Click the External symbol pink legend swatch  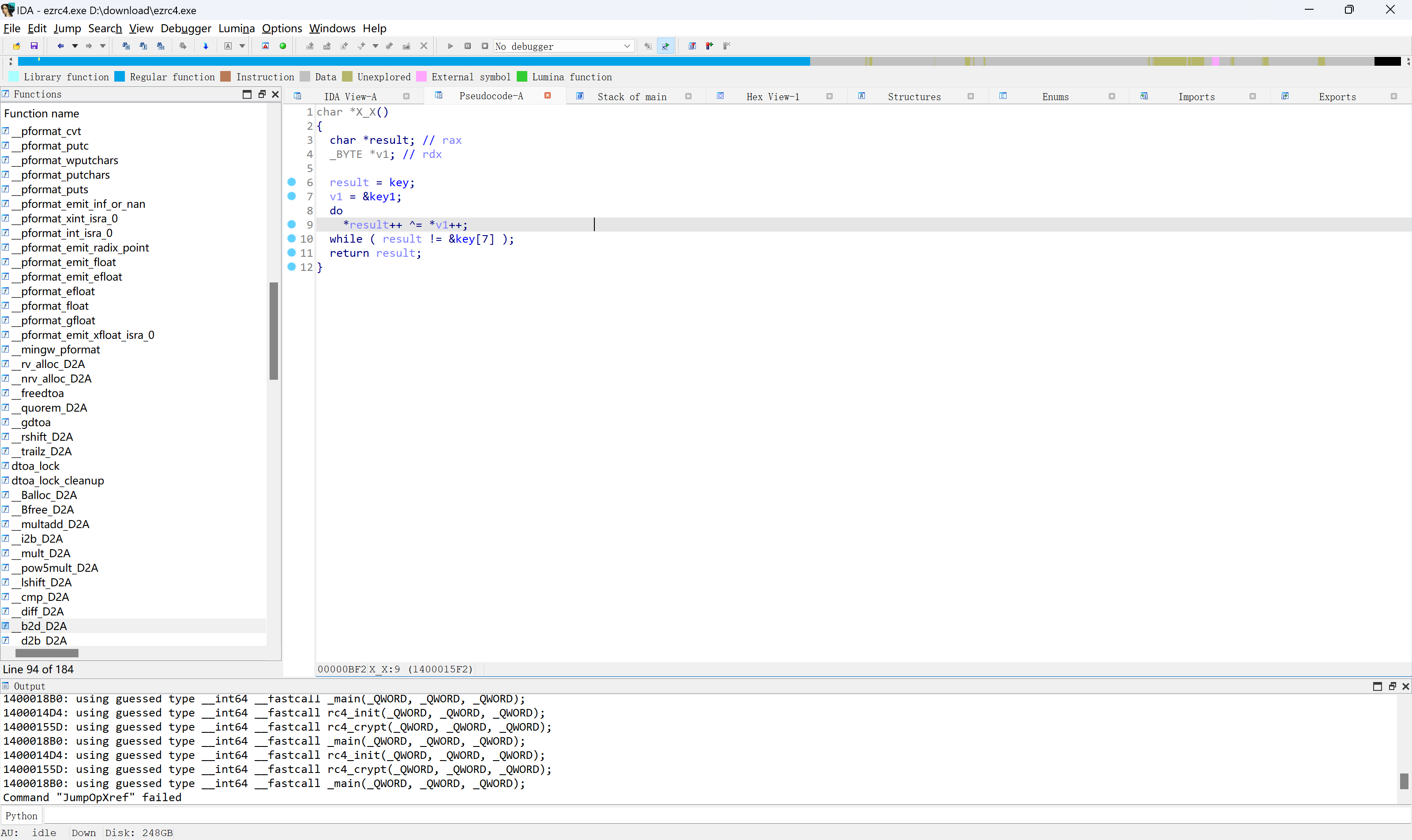(421, 76)
